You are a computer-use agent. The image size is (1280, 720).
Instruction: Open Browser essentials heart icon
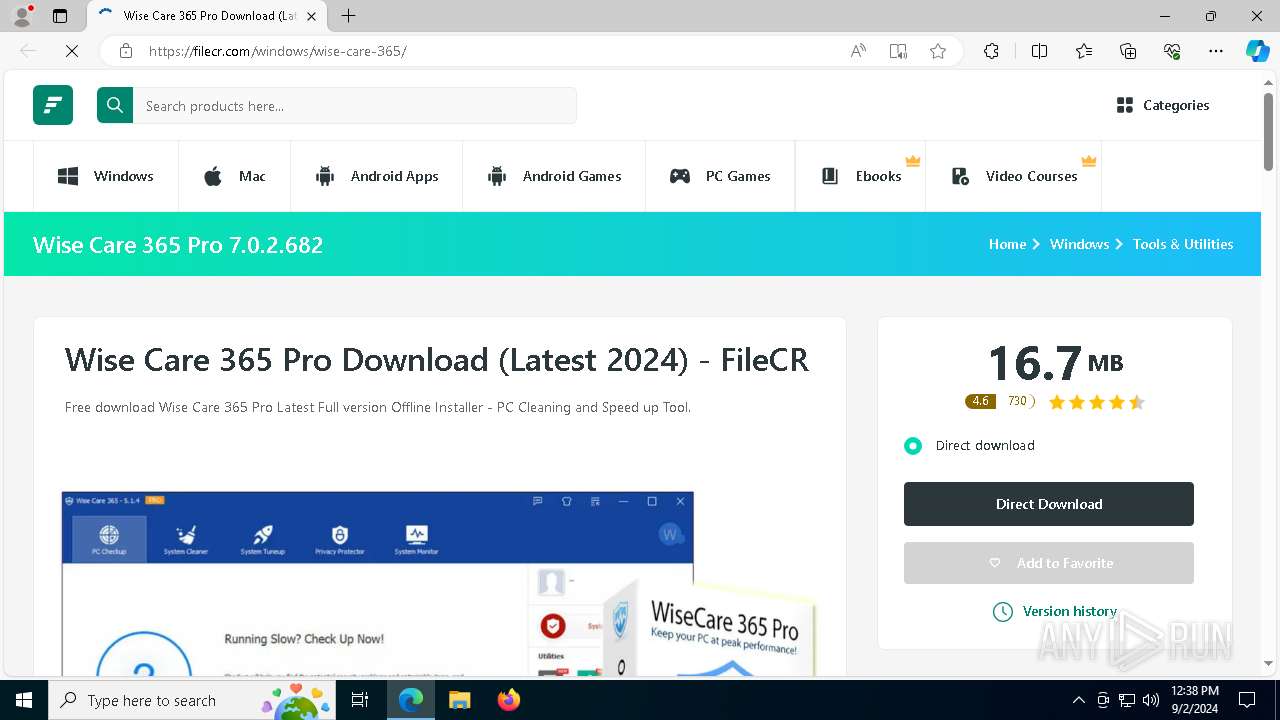[1172, 51]
